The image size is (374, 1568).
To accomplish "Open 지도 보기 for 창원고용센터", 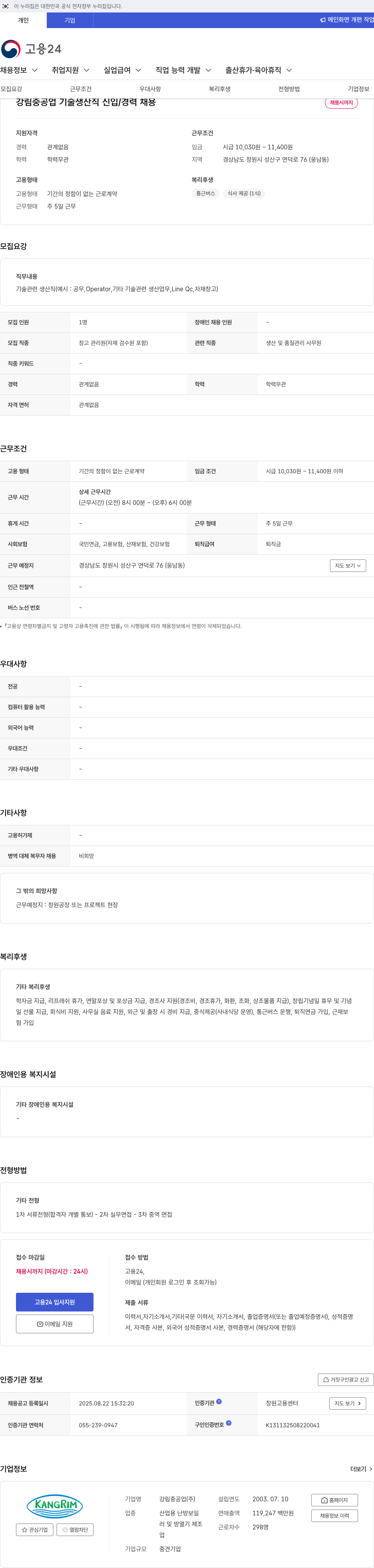I will pyautogui.click(x=348, y=1403).
